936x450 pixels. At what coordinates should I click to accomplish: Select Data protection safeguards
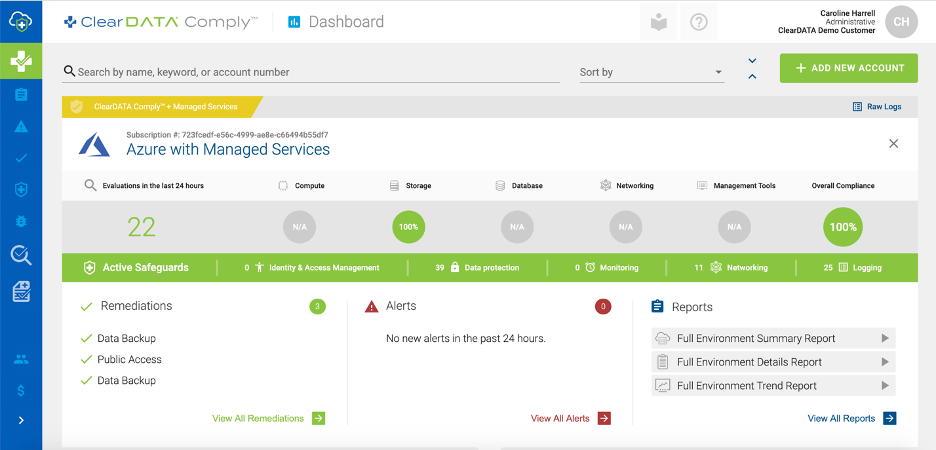coord(477,268)
